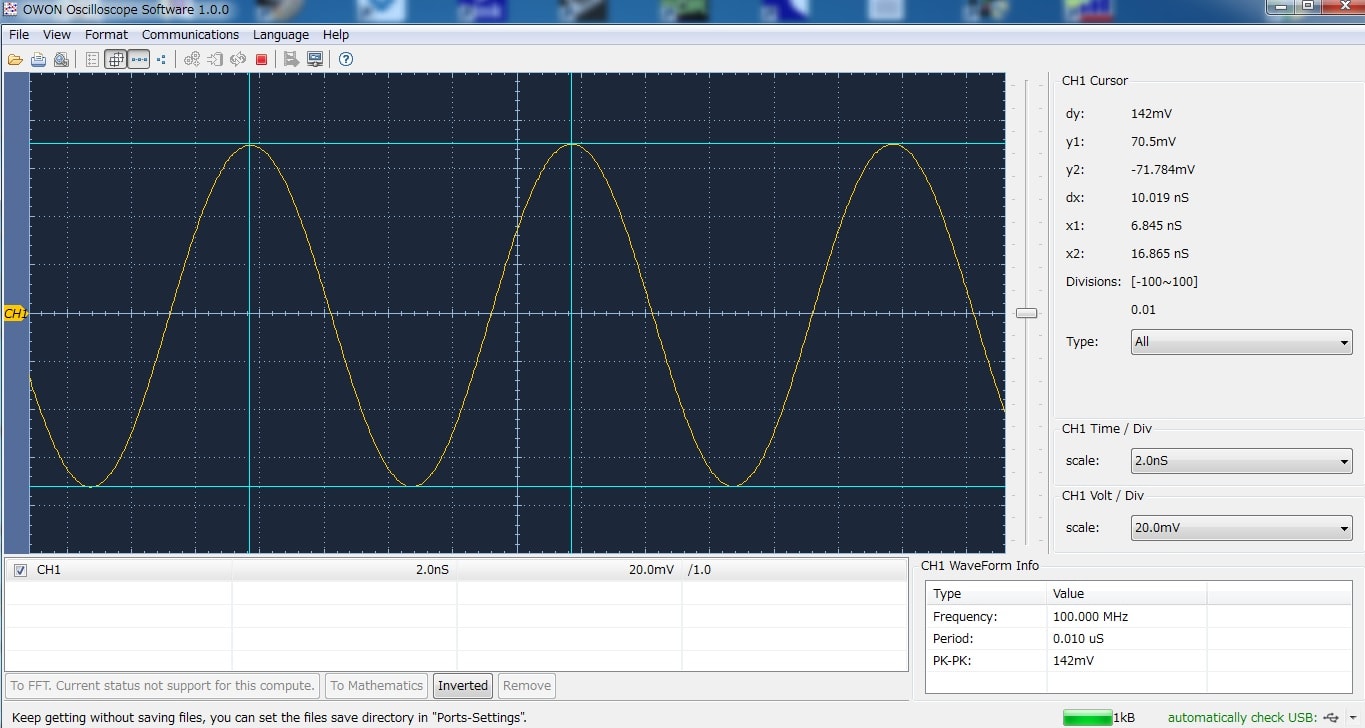This screenshot has height=728, width=1365.
Task: Click the Divisions range [-100~100]
Action: point(1164,282)
